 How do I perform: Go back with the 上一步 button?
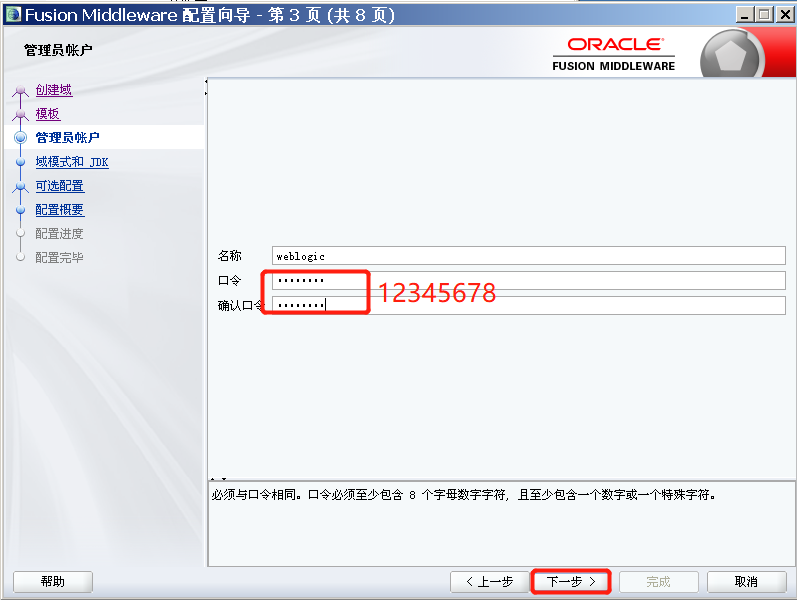[x=489, y=582]
